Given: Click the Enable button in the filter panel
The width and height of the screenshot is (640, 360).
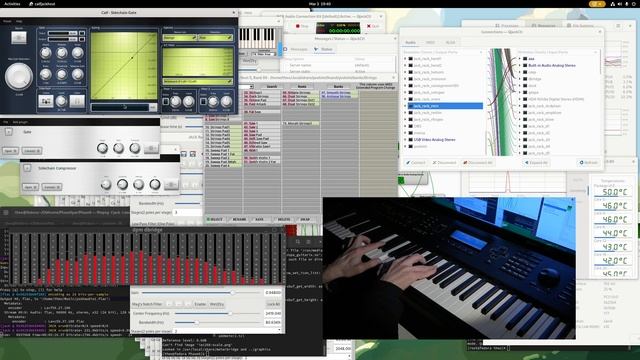Looking at the screenshot, I should pos(200,304).
